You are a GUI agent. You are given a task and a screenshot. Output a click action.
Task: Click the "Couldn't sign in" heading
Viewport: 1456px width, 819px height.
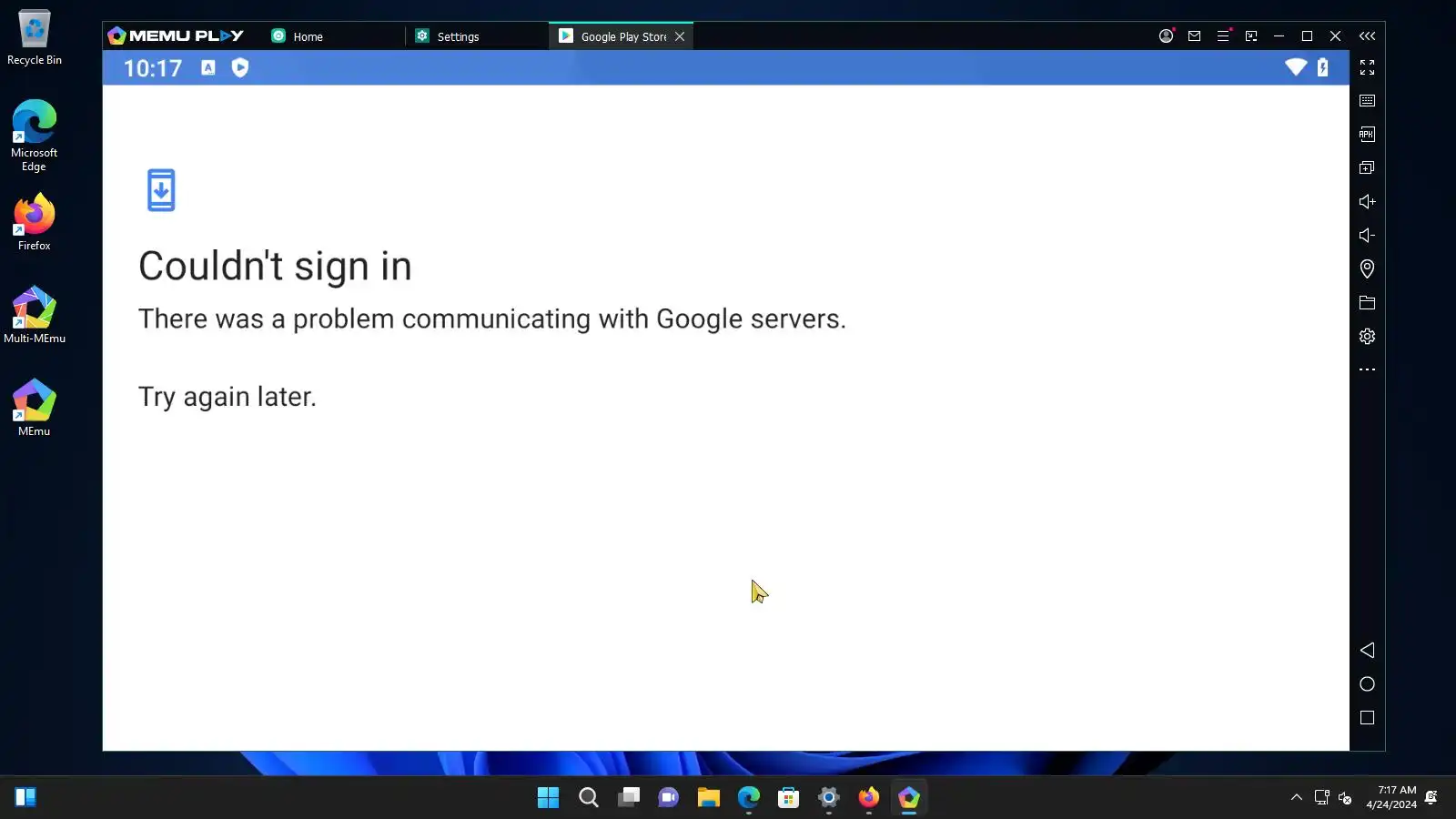tap(275, 267)
